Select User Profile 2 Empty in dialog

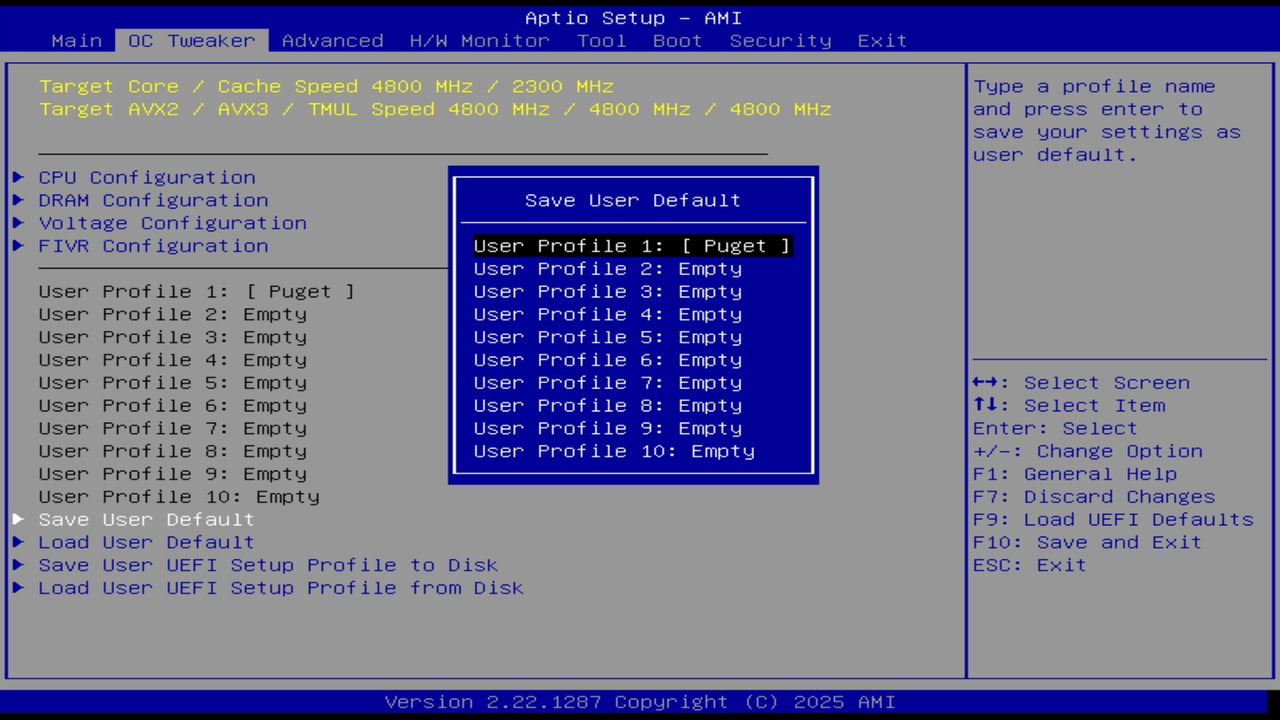pos(608,269)
